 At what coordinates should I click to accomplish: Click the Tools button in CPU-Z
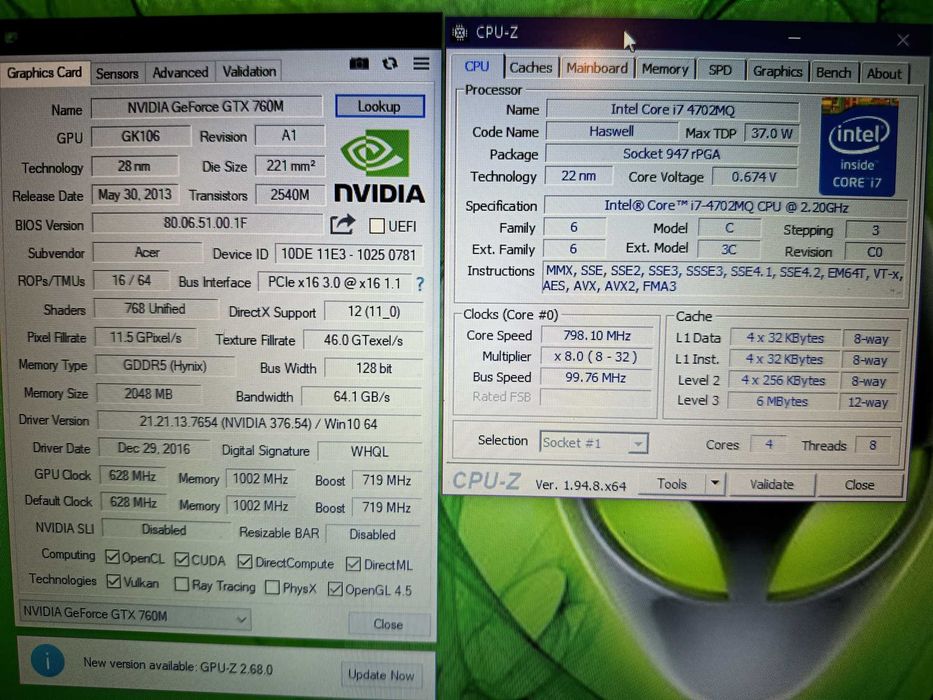coord(672,484)
